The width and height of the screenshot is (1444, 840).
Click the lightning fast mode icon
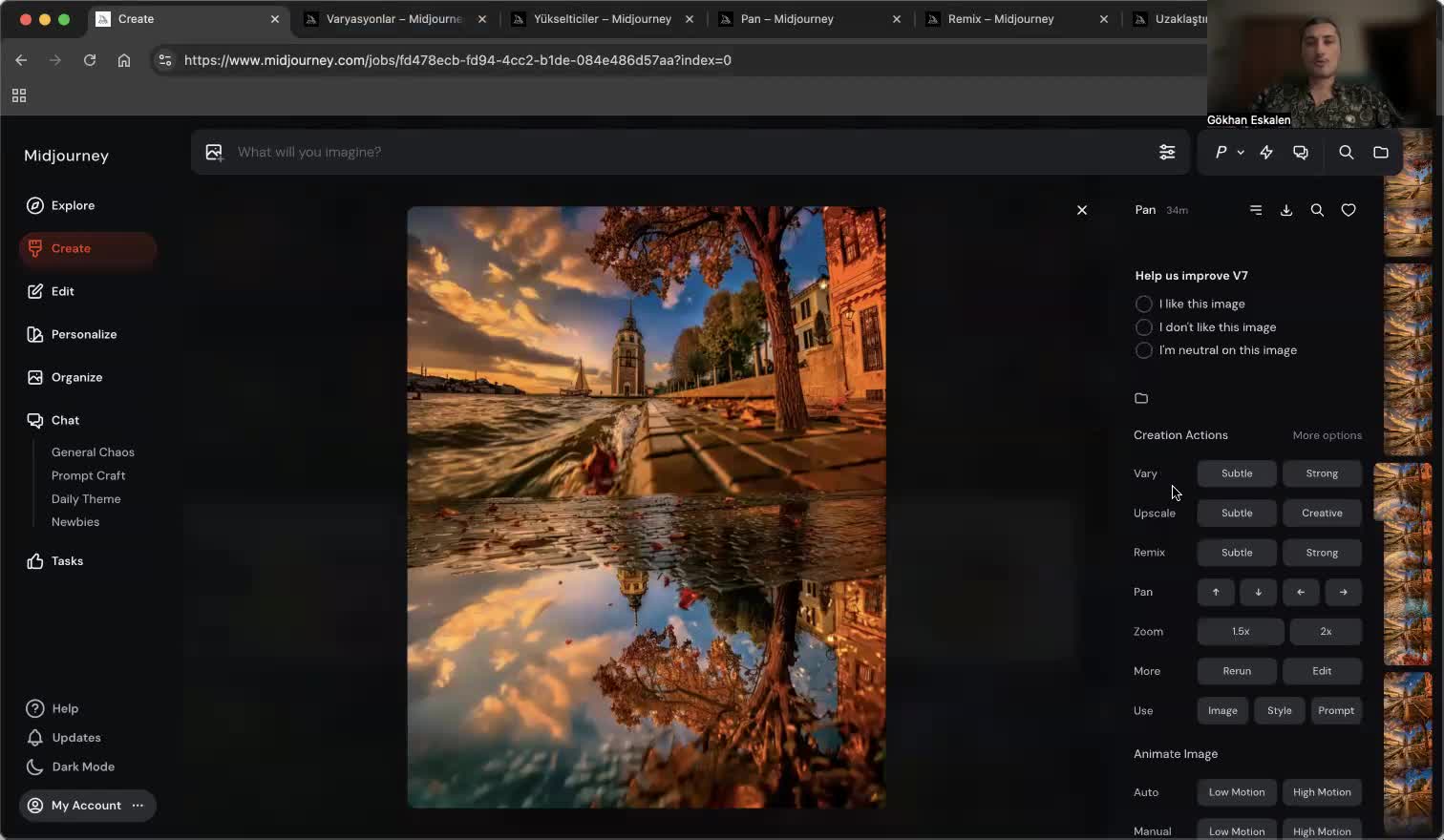(1266, 152)
